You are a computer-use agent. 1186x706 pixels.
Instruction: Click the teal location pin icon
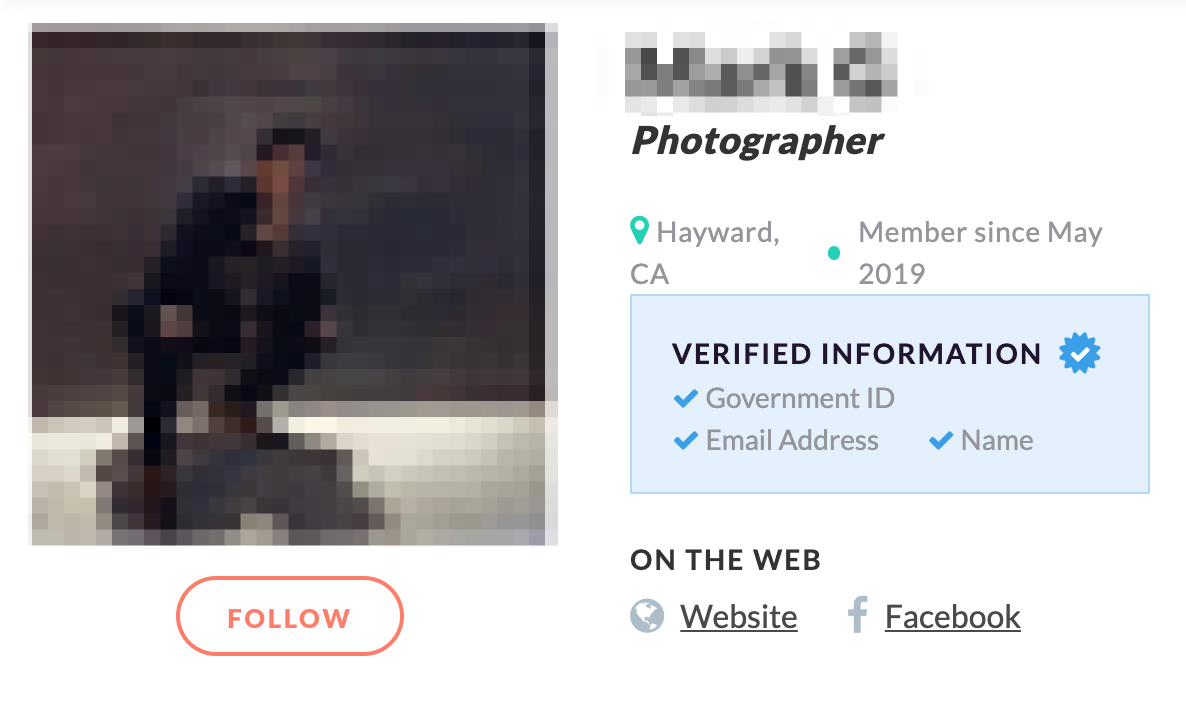[639, 230]
